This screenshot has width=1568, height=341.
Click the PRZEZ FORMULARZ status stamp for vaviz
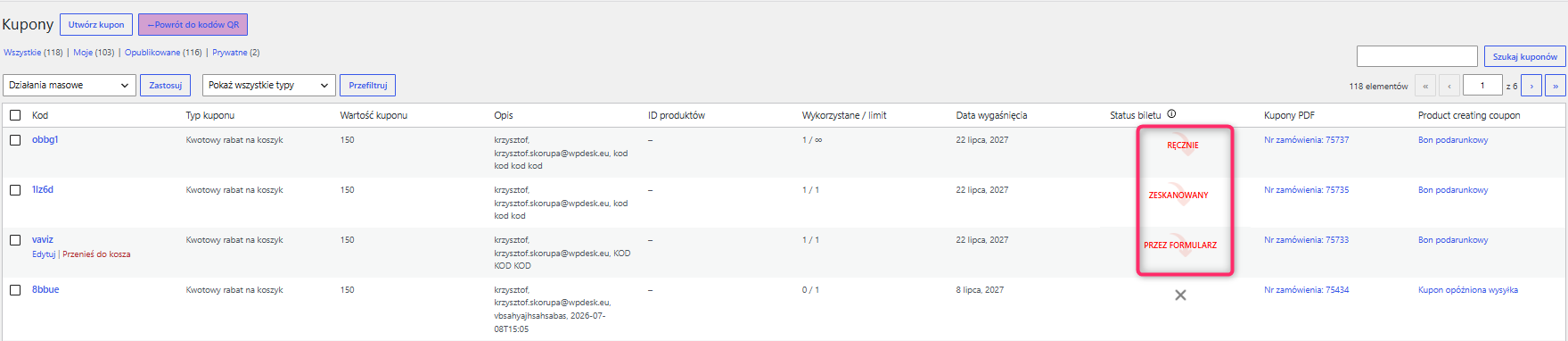[x=1180, y=245]
